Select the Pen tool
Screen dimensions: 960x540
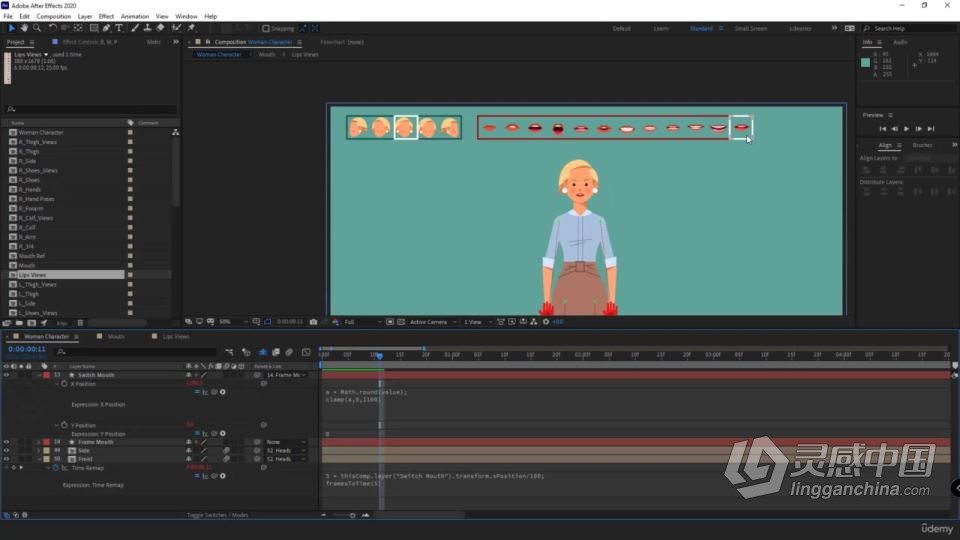coord(107,28)
